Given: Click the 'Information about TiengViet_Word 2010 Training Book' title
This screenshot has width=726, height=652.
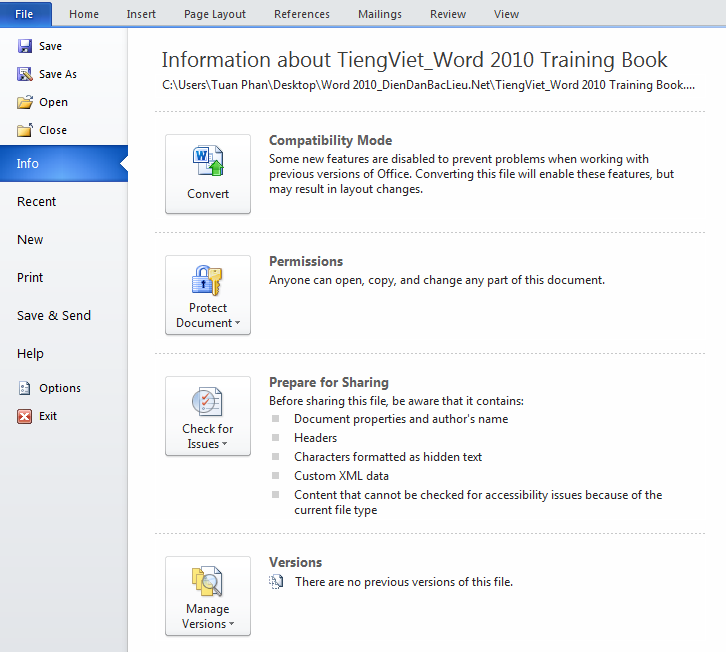Looking at the screenshot, I should click(x=414, y=60).
